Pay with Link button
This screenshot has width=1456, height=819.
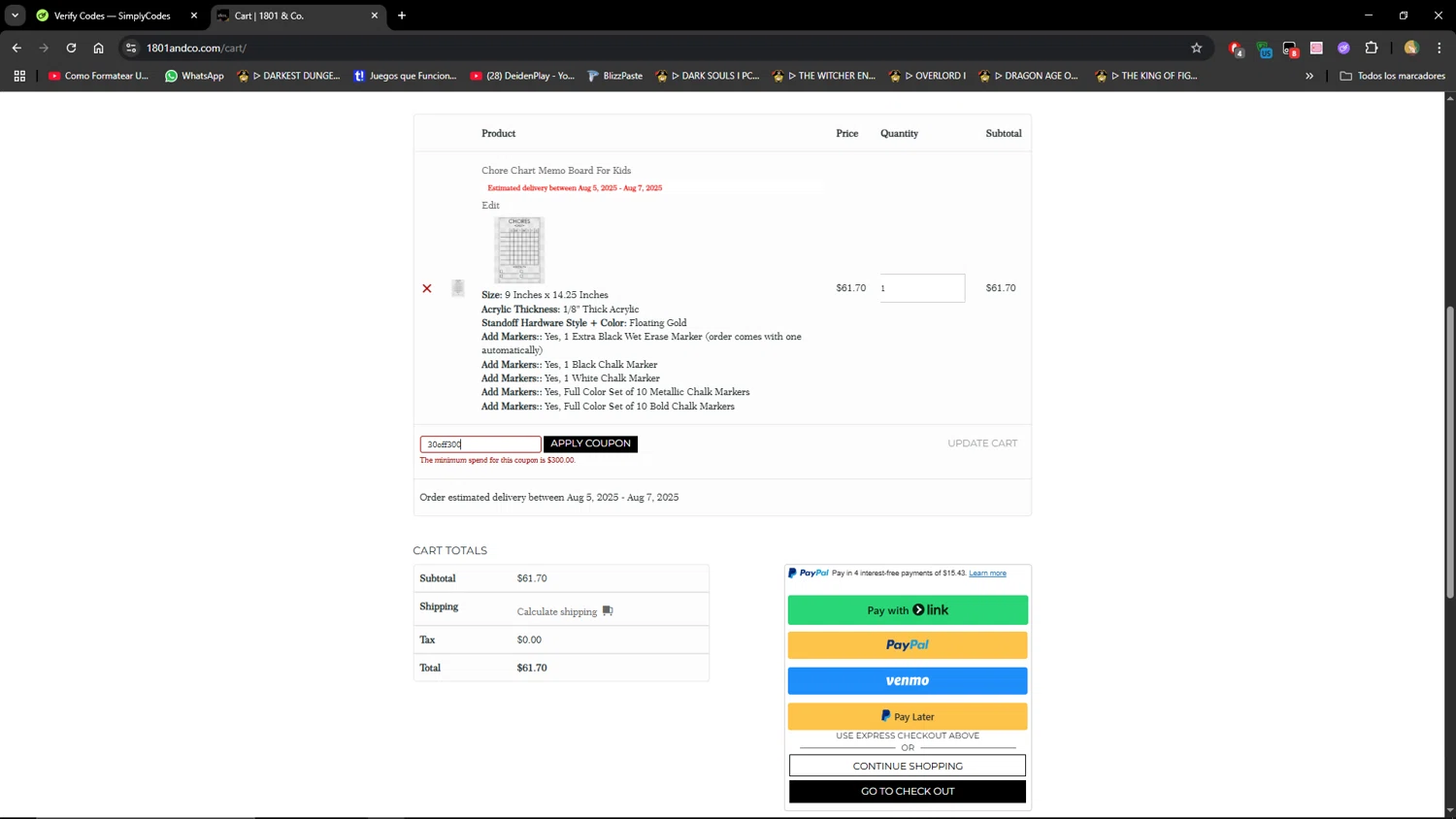point(908,610)
